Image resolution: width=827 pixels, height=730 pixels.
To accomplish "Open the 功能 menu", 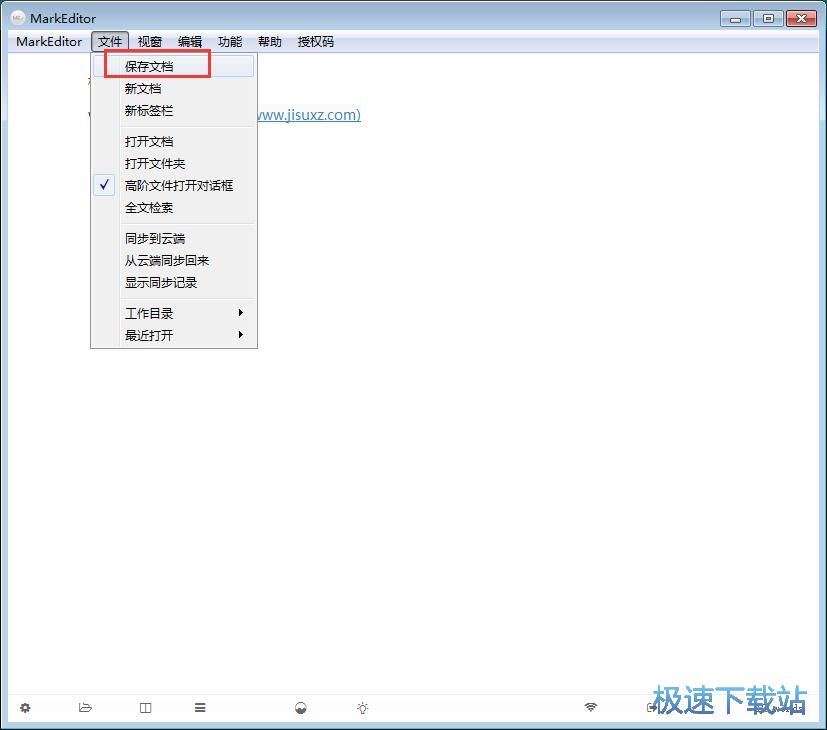I will click(x=230, y=42).
